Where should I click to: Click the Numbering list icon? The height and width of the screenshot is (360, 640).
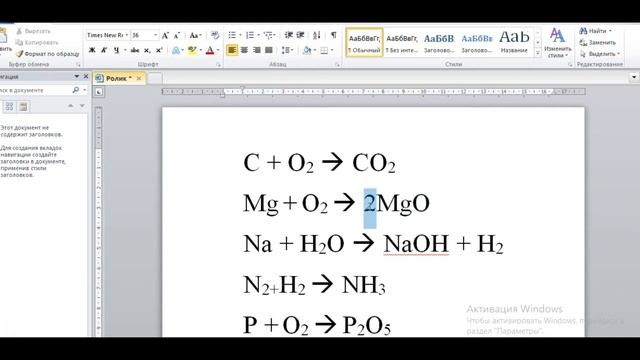(x=250, y=36)
